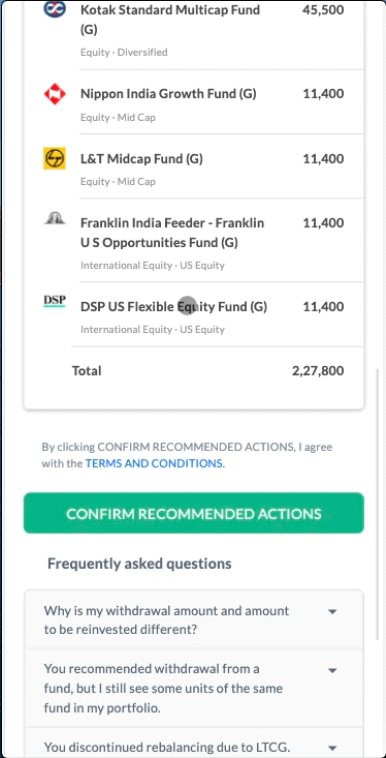Click the Frequently asked questions heading
The image size is (386, 758).
pyautogui.click(x=139, y=564)
